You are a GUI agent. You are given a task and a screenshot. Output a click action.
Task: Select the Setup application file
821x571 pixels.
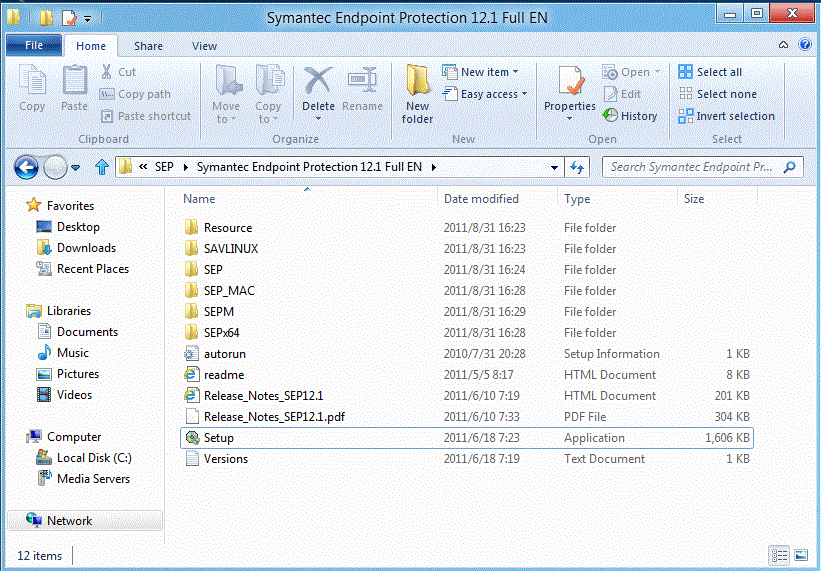466,438
